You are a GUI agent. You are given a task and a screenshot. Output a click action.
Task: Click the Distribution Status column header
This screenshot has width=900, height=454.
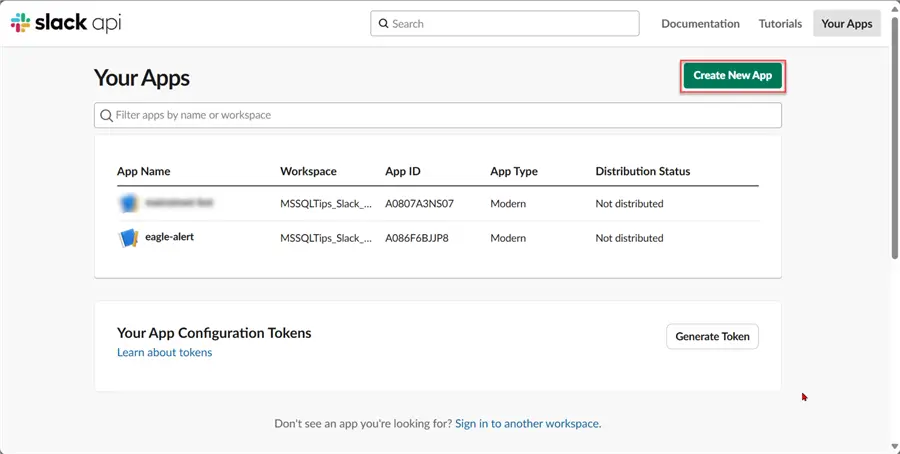coord(643,171)
